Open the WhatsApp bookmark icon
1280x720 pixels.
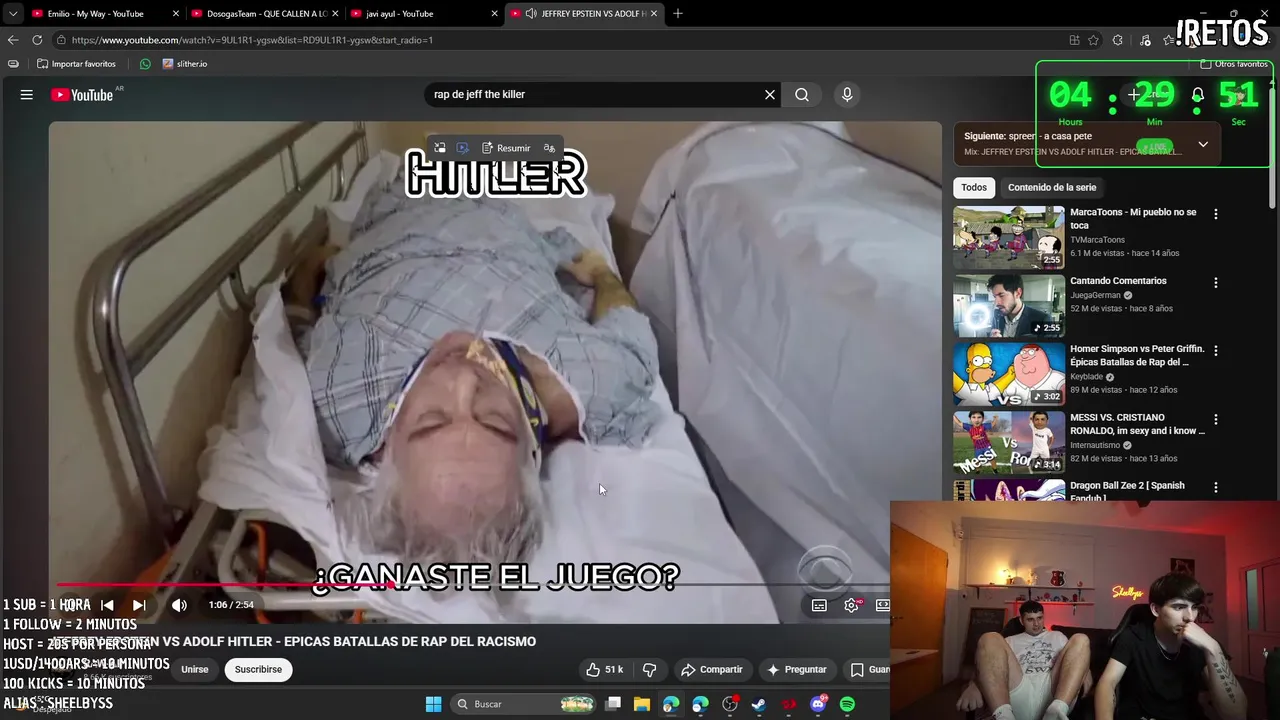pos(145,64)
